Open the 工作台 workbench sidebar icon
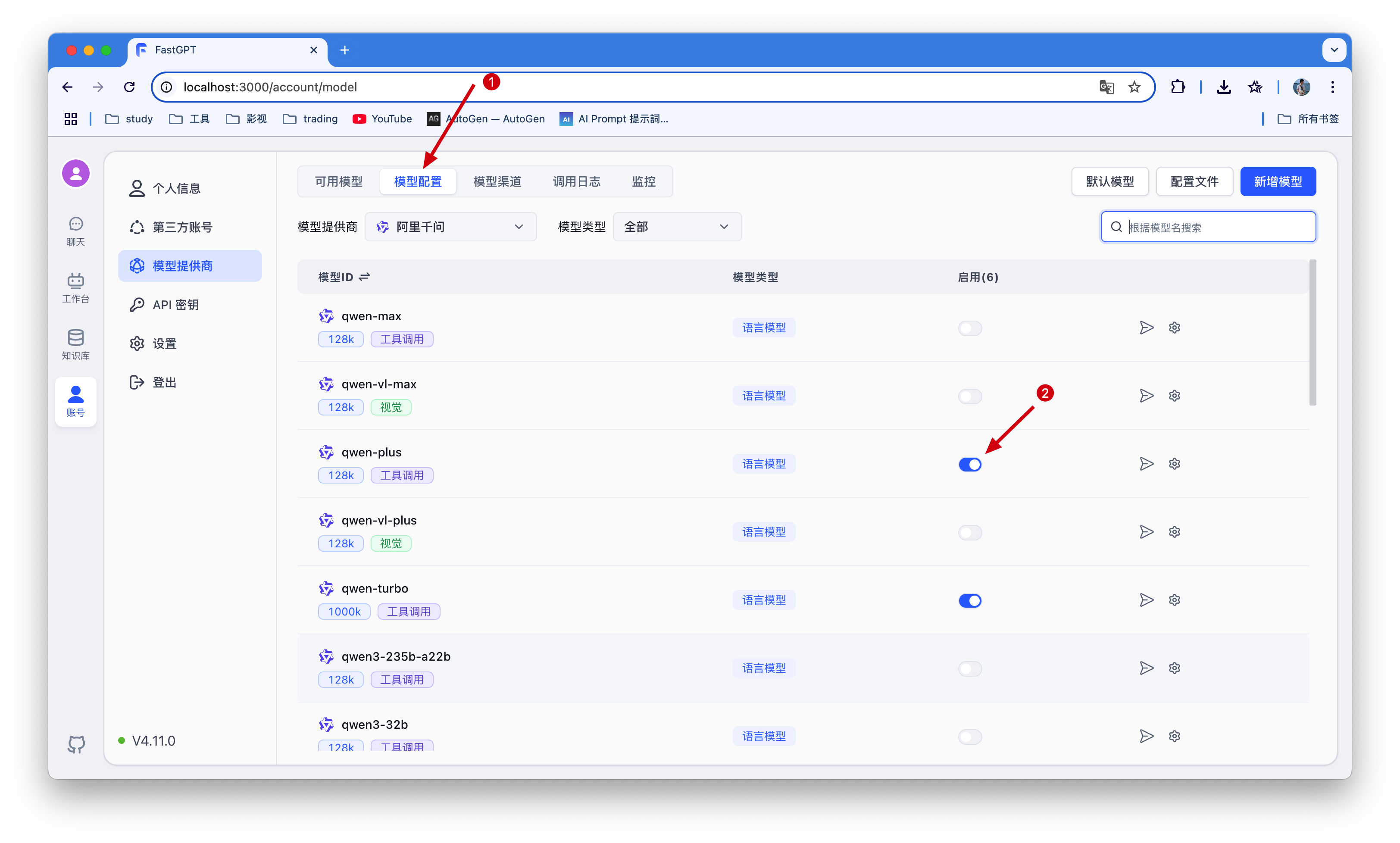 click(75, 288)
